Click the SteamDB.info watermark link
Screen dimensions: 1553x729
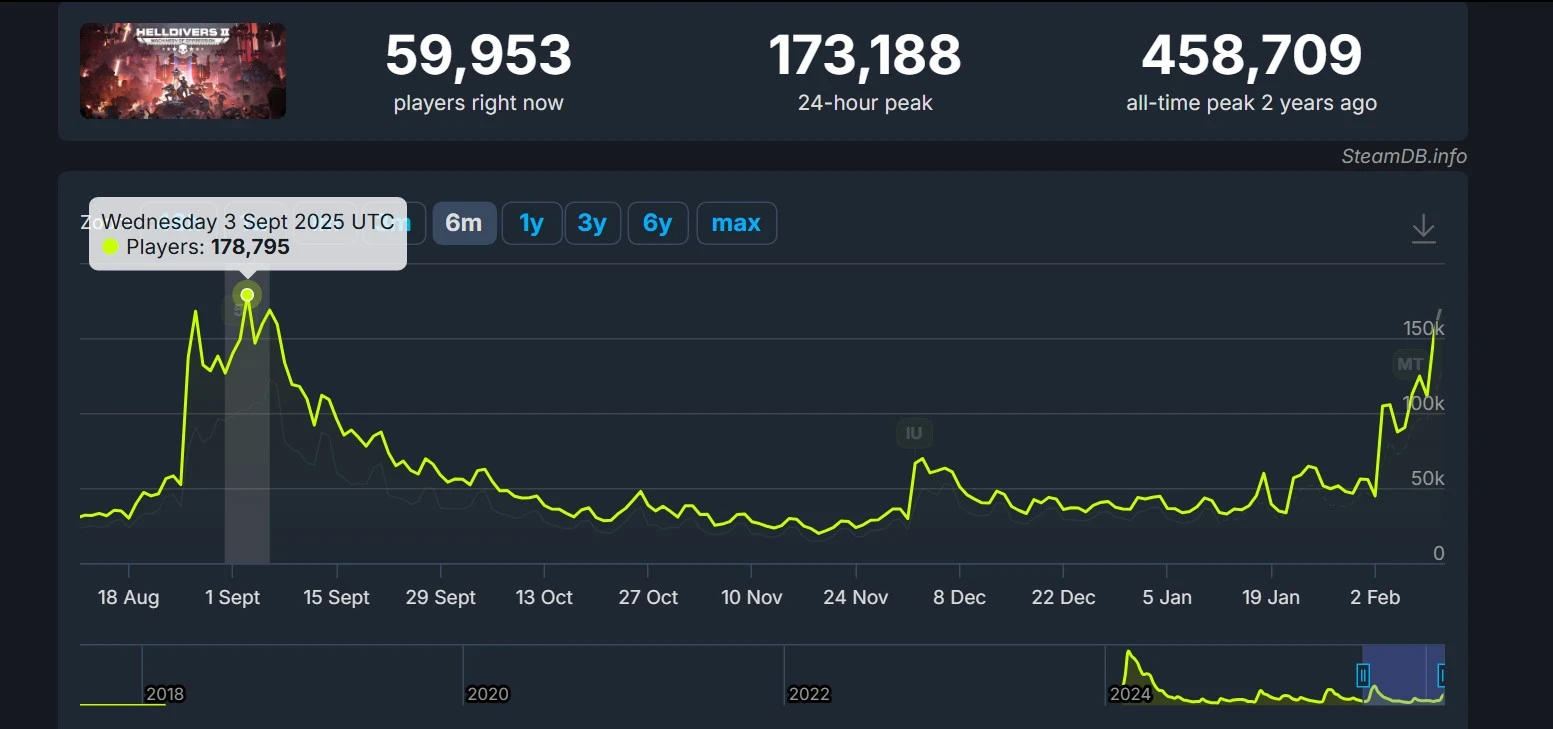[1403, 156]
